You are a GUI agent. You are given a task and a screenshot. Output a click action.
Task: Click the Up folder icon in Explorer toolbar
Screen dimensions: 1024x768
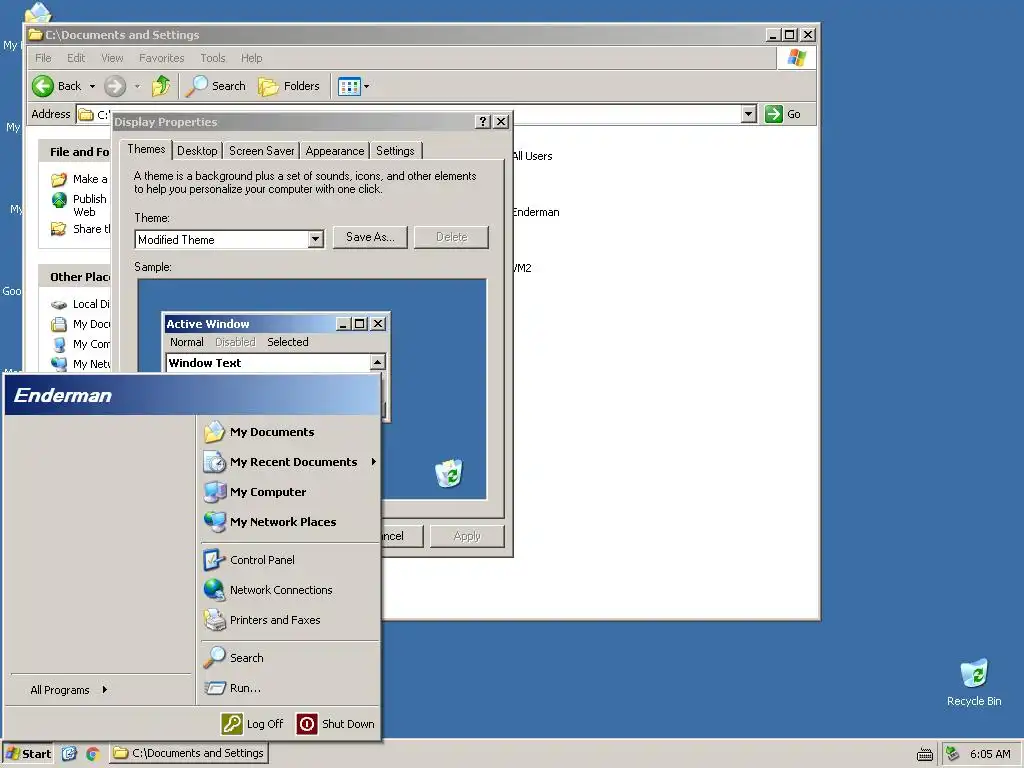coord(161,86)
